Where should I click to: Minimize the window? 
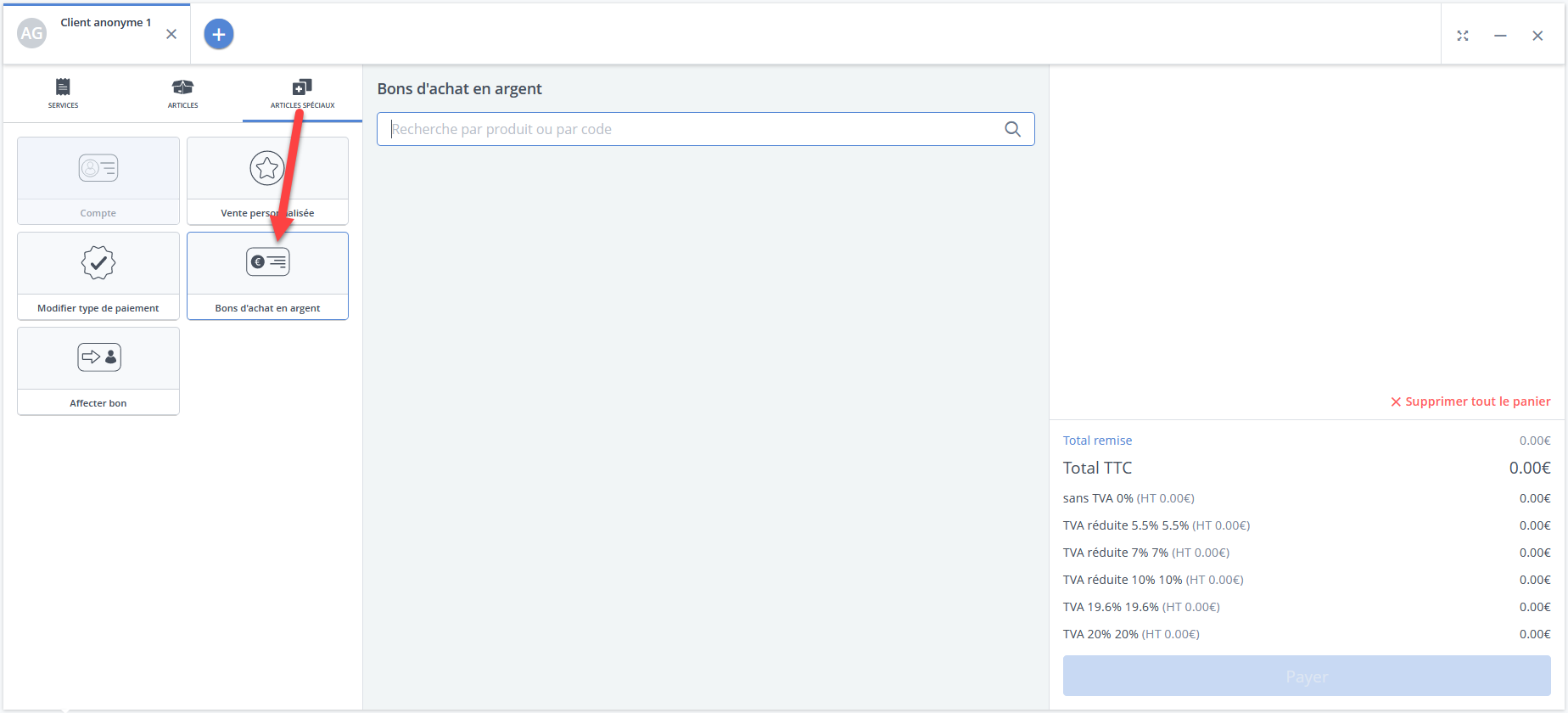pyautogui.click(x=1500, y=36)
